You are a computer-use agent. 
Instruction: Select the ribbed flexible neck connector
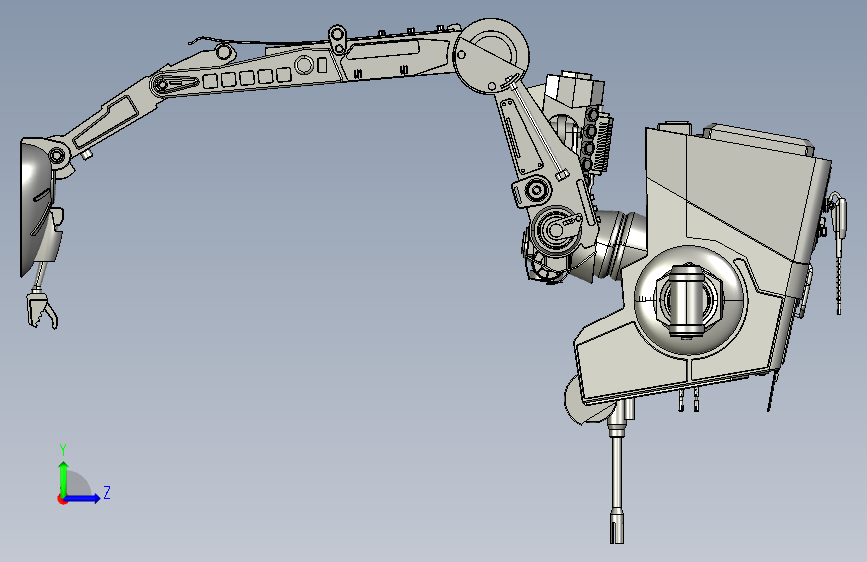coord(617,245)
